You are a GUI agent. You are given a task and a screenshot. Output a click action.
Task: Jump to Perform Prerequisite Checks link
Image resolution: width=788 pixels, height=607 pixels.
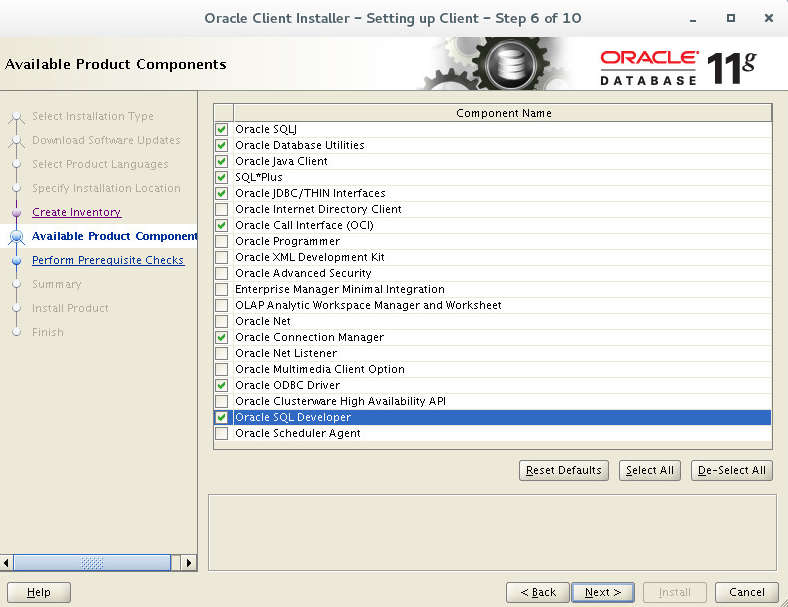[x=108, y=260]
